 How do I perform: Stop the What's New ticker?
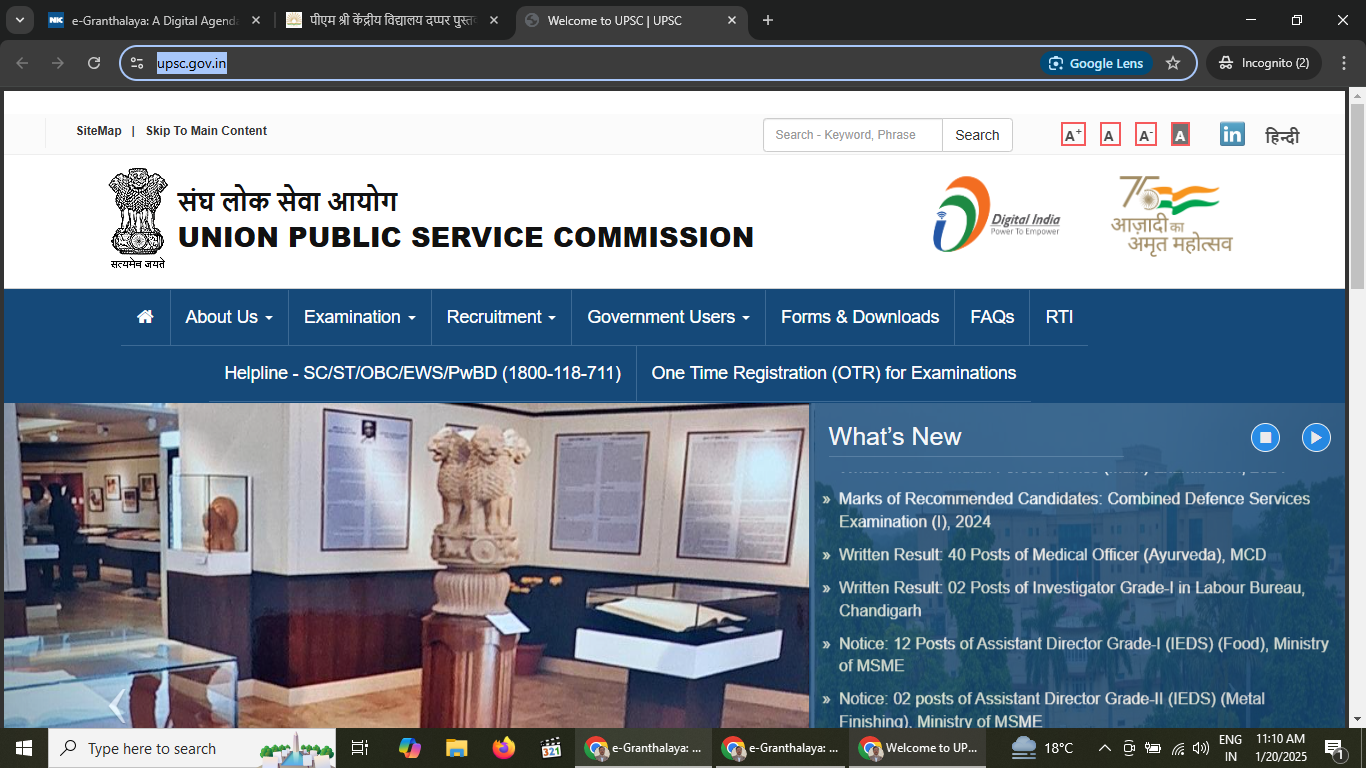coord(1265,437)
